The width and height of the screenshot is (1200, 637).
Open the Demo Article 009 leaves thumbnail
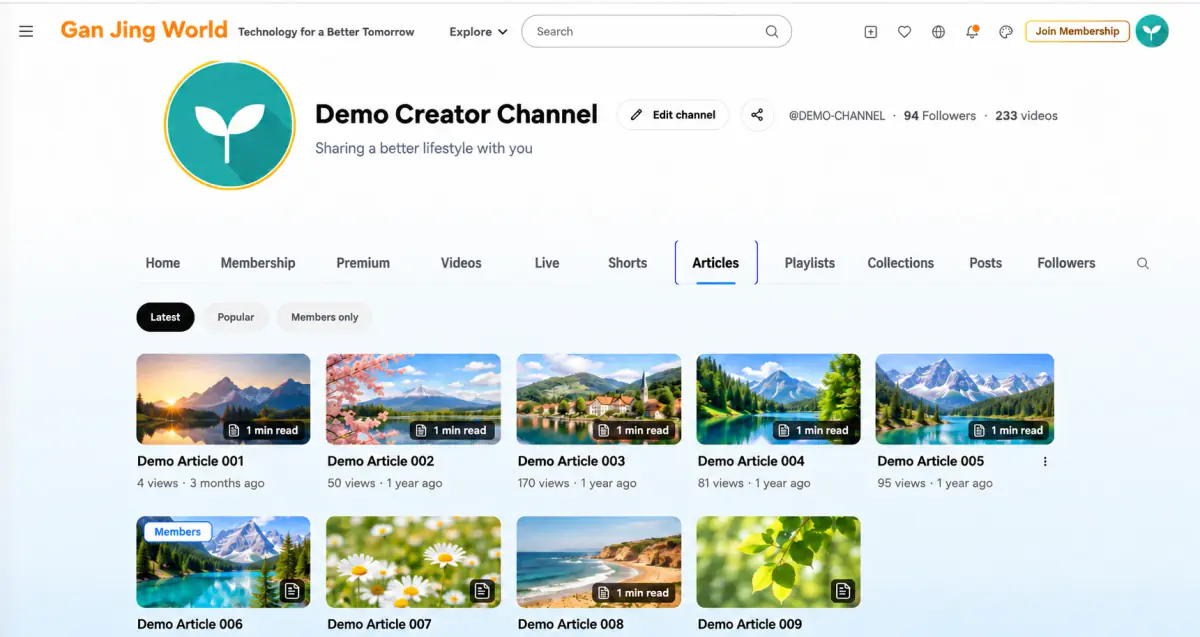click(x=778, y=562)
